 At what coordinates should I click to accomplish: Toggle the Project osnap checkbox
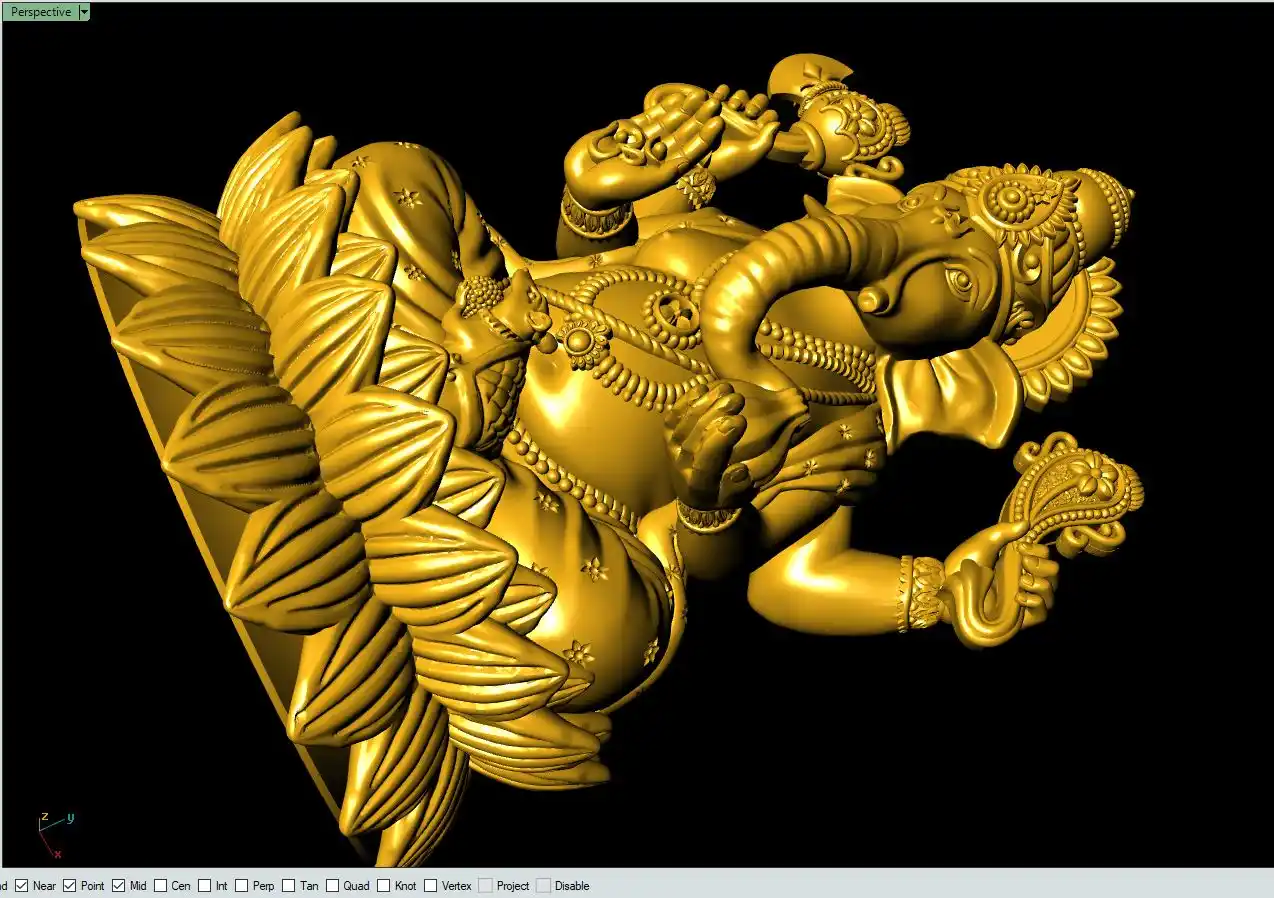485,886
